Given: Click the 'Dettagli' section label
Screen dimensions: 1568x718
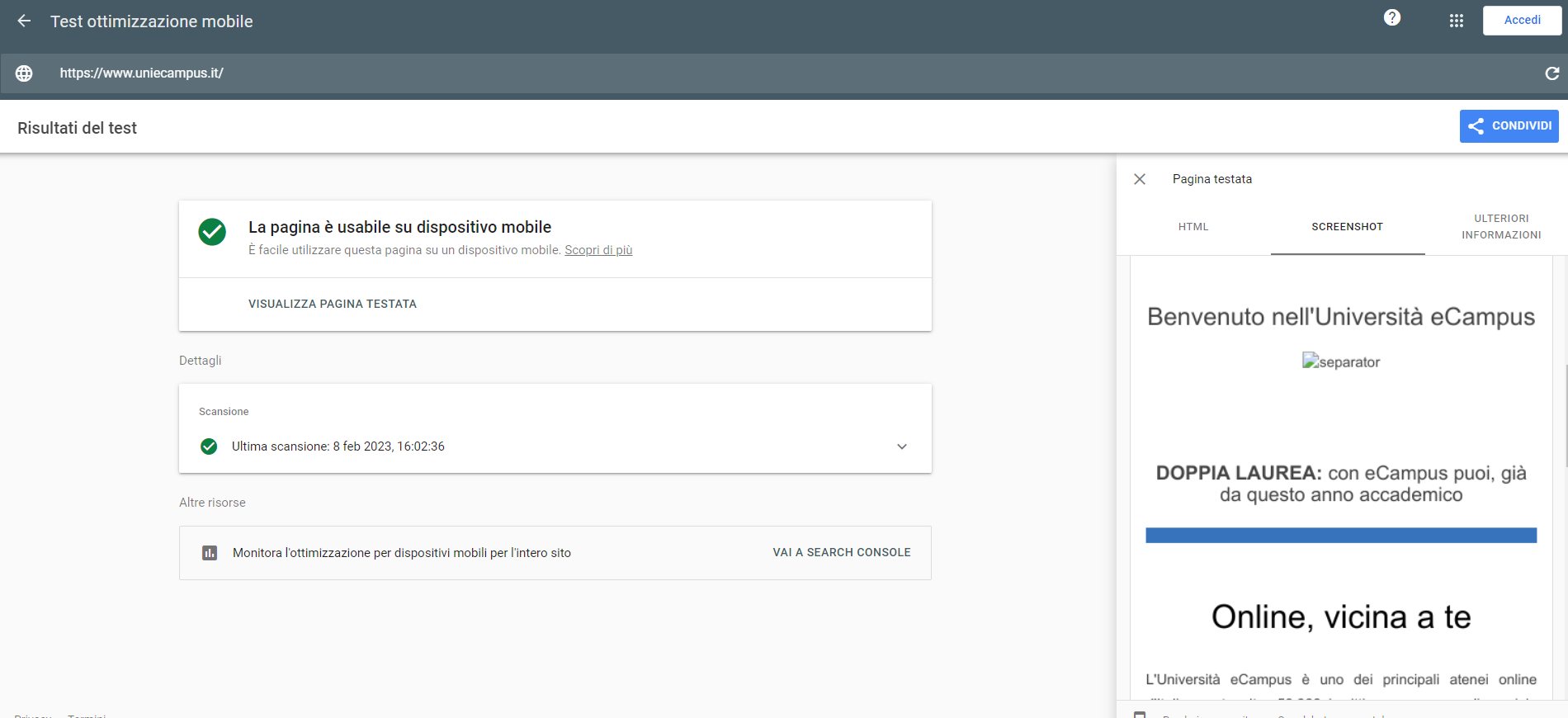Looking at the screenshot, I should click(201, 361).
